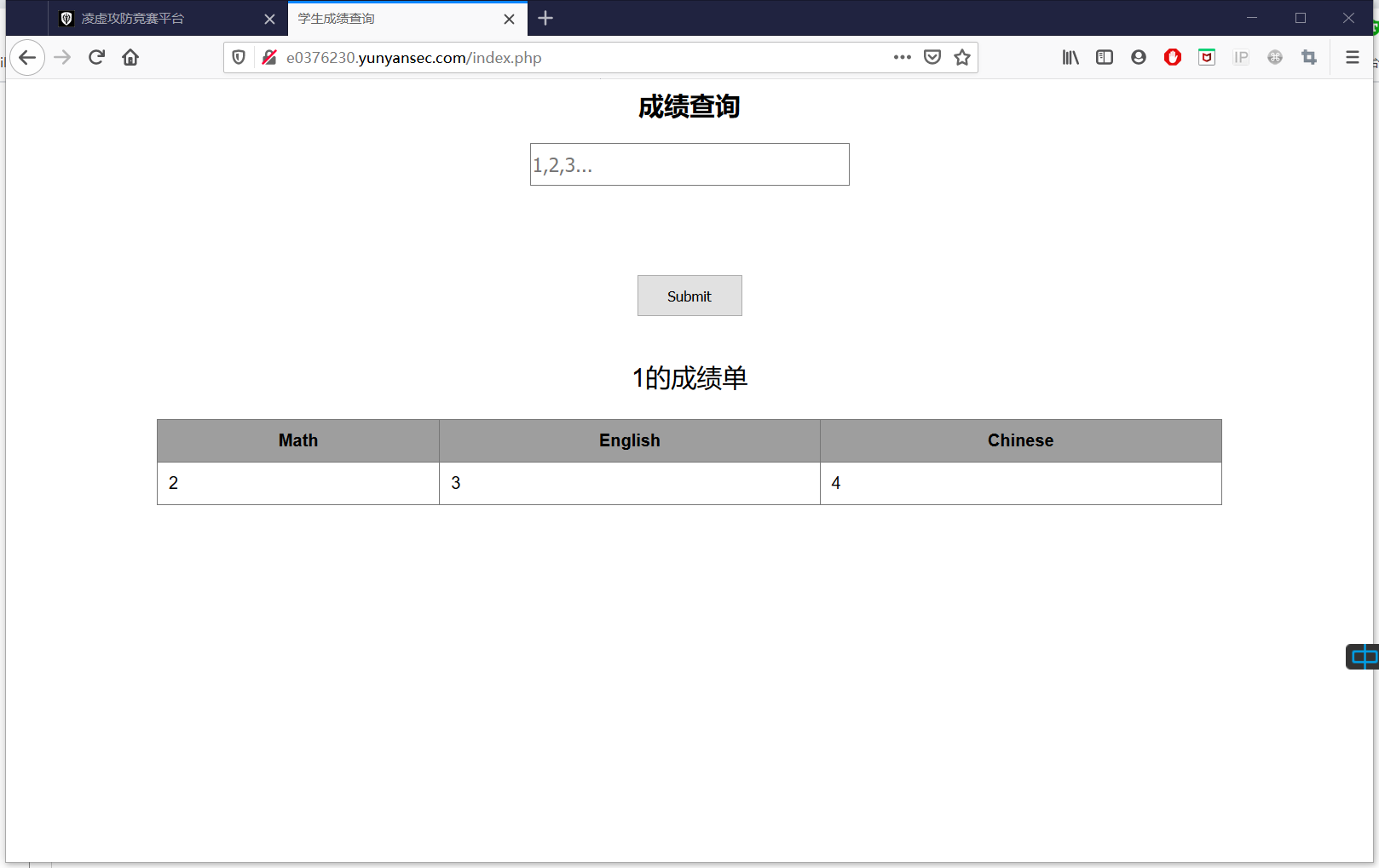Open tracking protection shield in address bar
This screenshot has height=868, width=1379.
[x=239, y=57]
